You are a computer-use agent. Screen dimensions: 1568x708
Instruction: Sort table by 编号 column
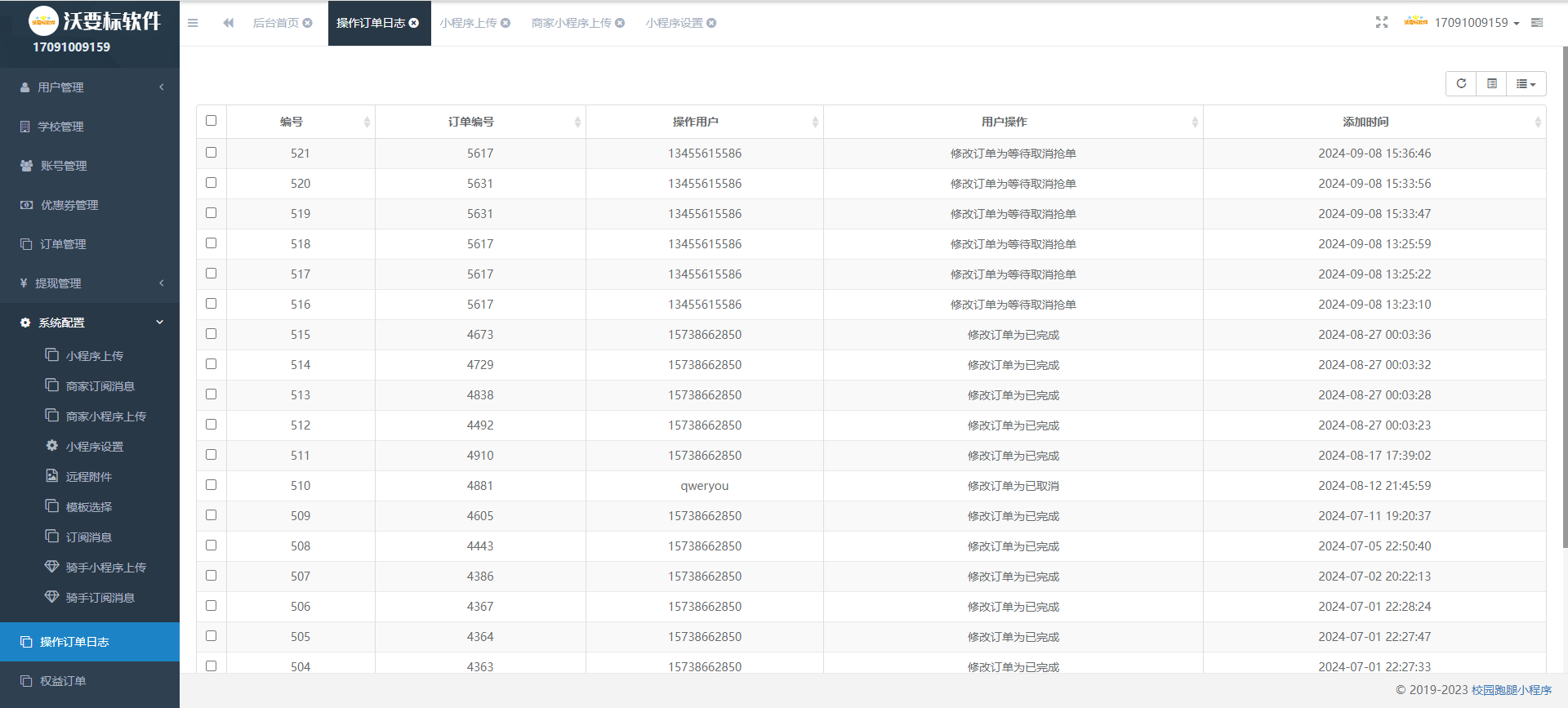tap(301, 122)
